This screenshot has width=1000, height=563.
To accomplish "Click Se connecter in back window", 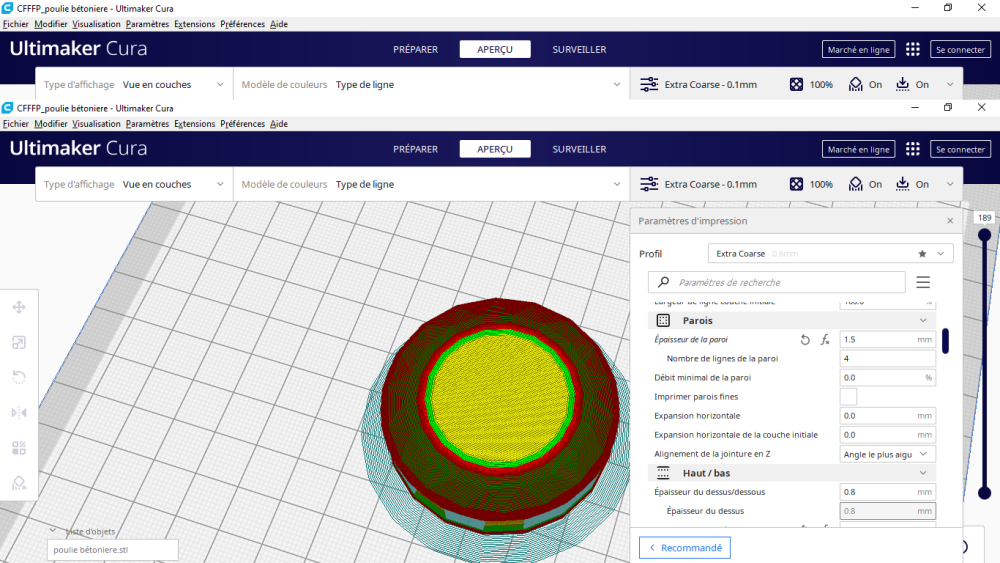I will pos(960,49).
